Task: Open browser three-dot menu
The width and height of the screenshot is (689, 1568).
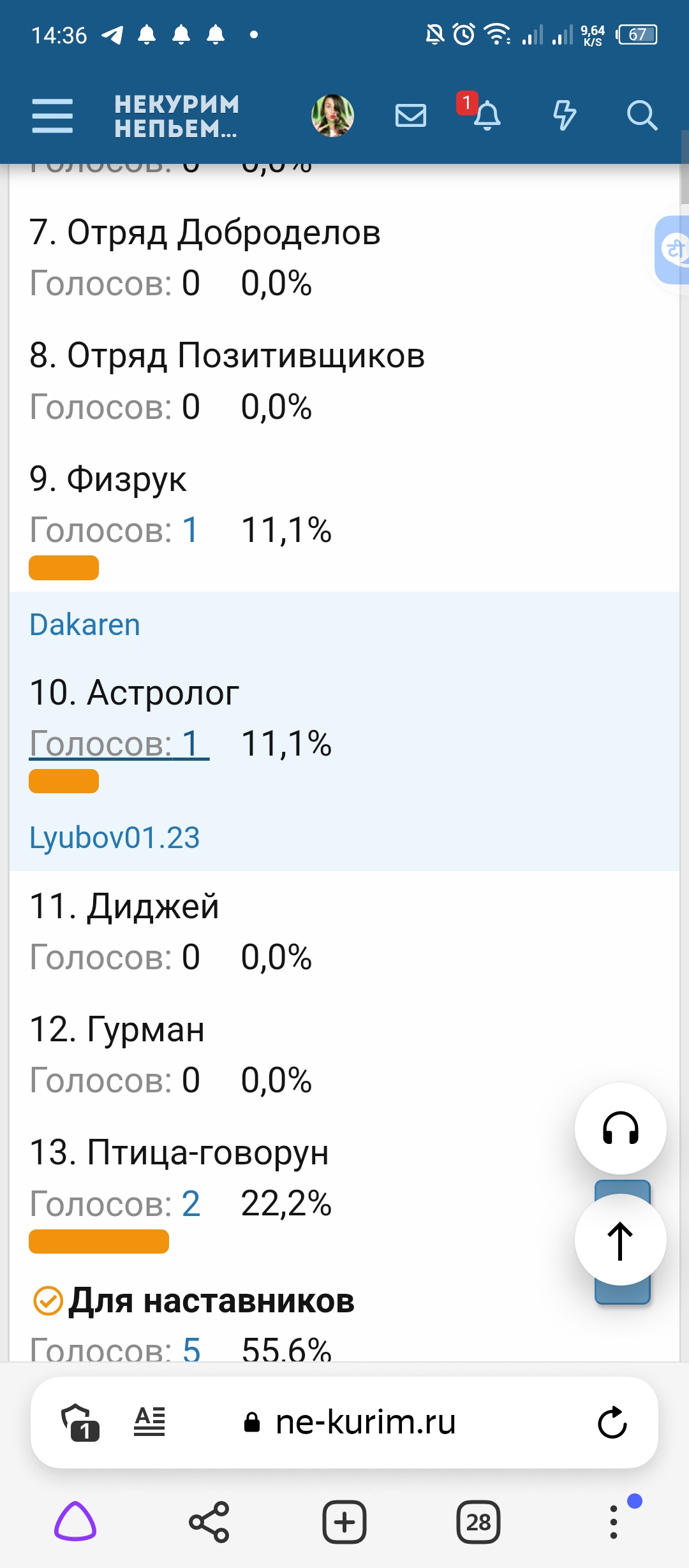Action: point(614,1522)
